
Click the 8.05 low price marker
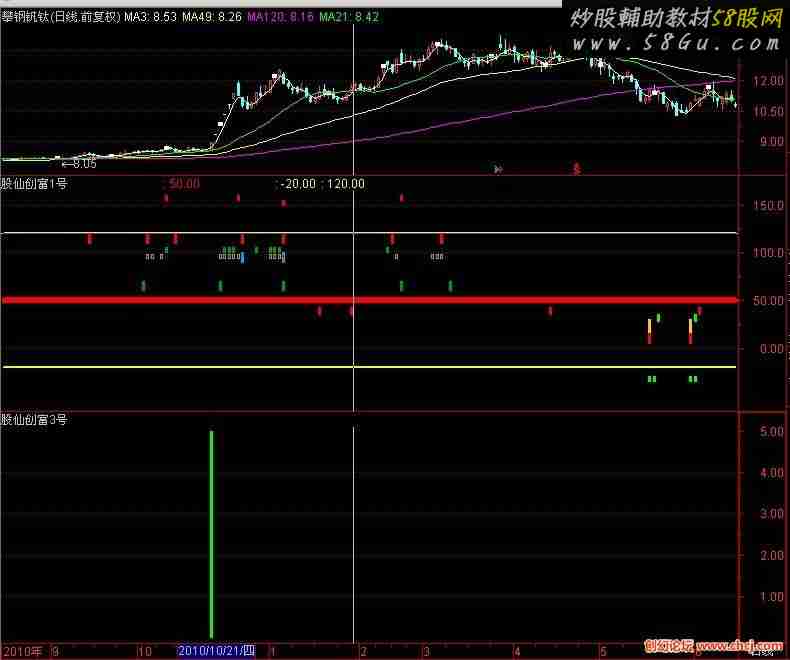coord(80,164)
